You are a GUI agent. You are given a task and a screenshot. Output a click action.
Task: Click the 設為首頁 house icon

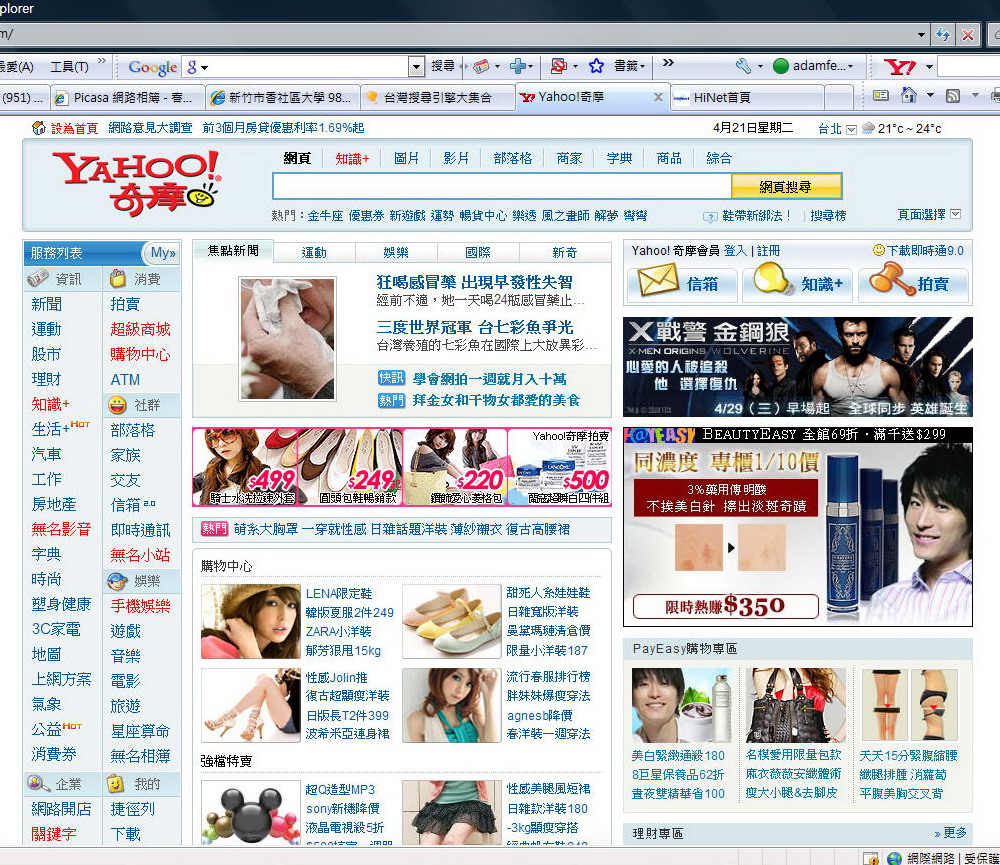(39, 128)
